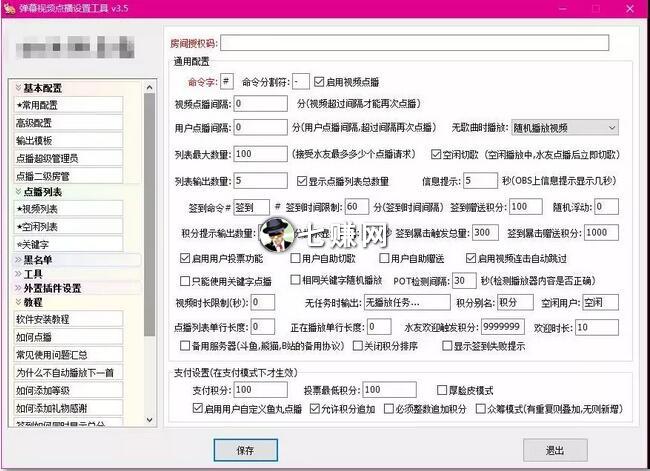Click the 签到时间限制 field

coord(357,206)
